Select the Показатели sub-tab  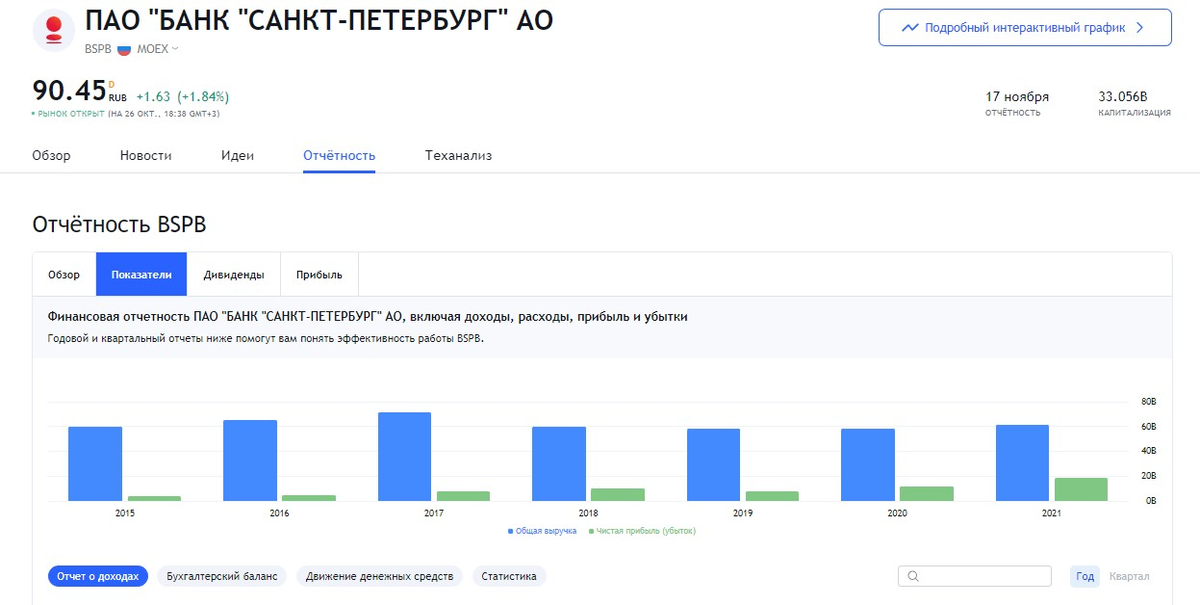pos(141,275)
